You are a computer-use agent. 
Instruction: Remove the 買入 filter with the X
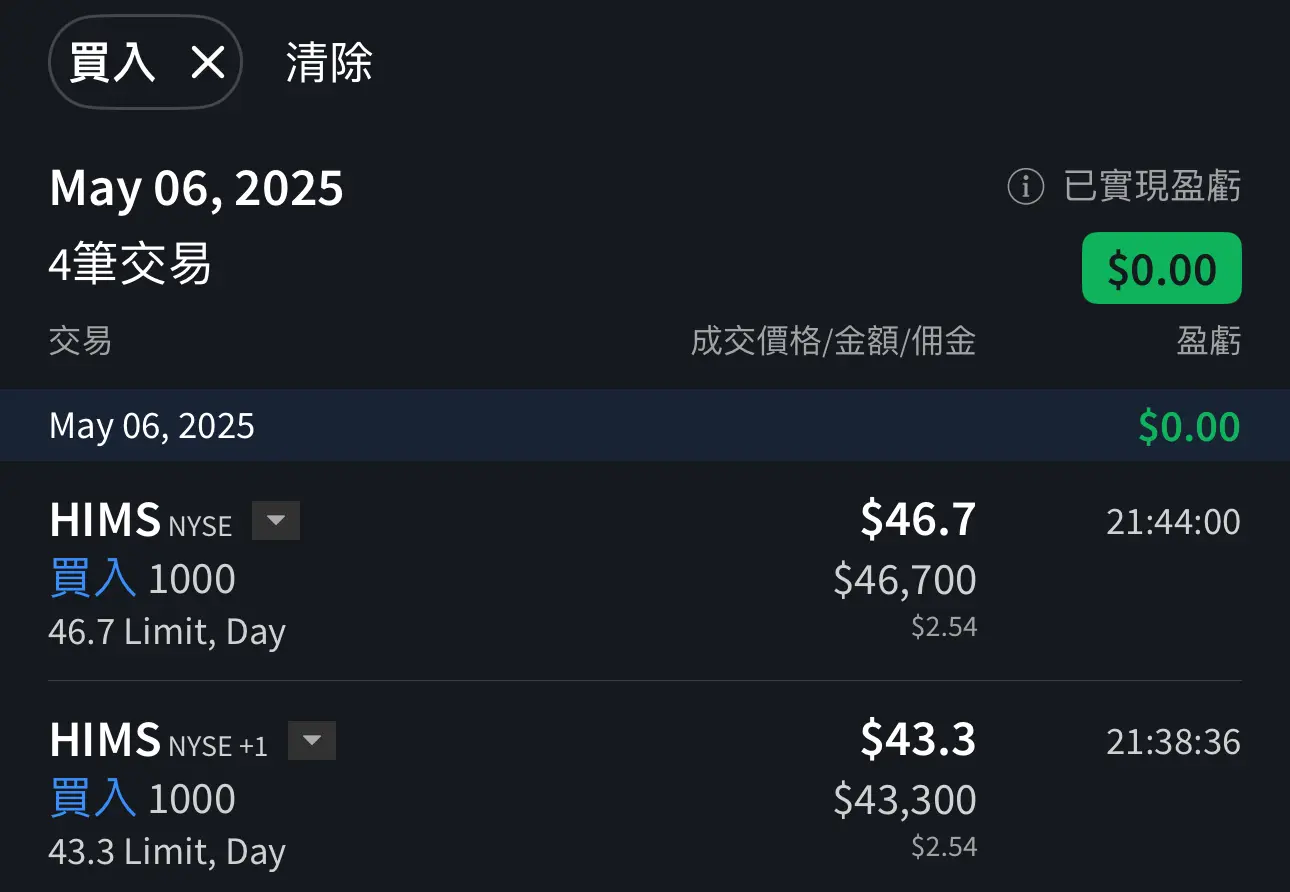coord(208,63)
